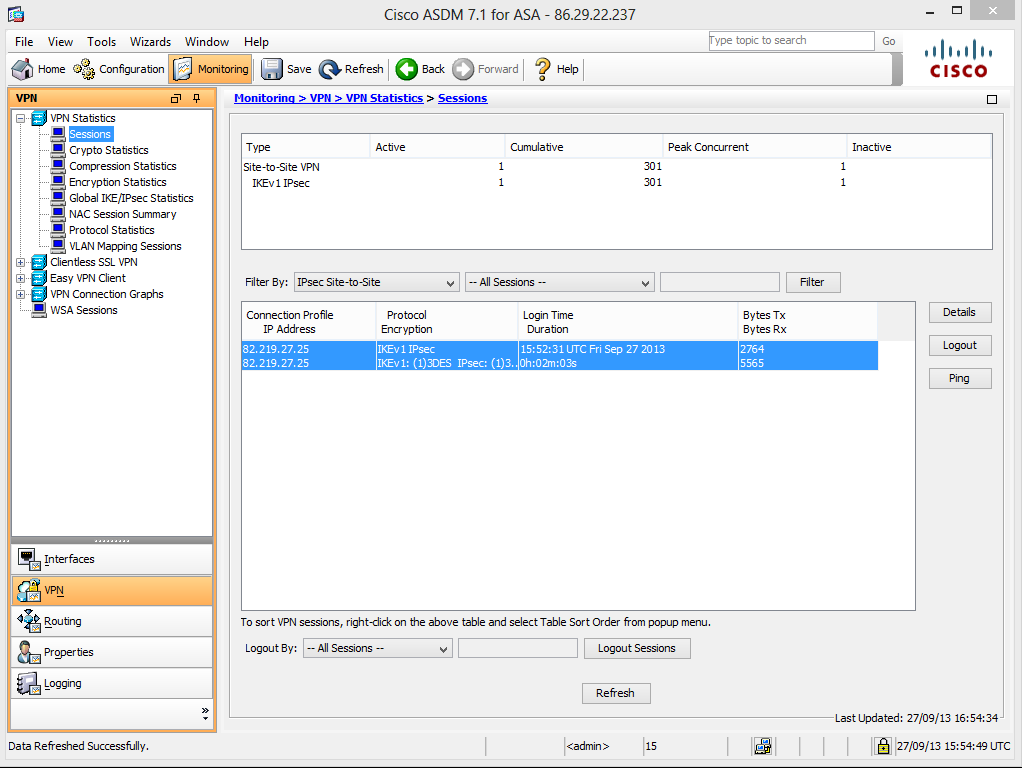
Task: Maximize content pane with square icon
Action: [x=992, y=99]
